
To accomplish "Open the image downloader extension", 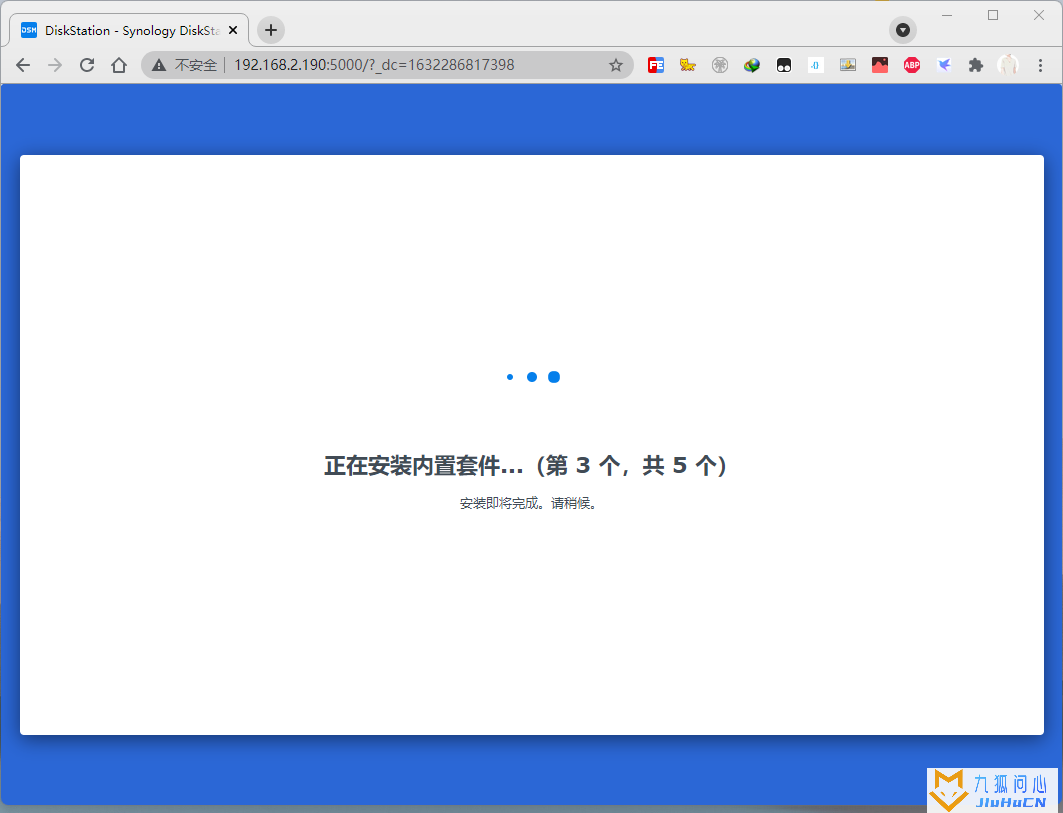I will [x=847, y=65].
